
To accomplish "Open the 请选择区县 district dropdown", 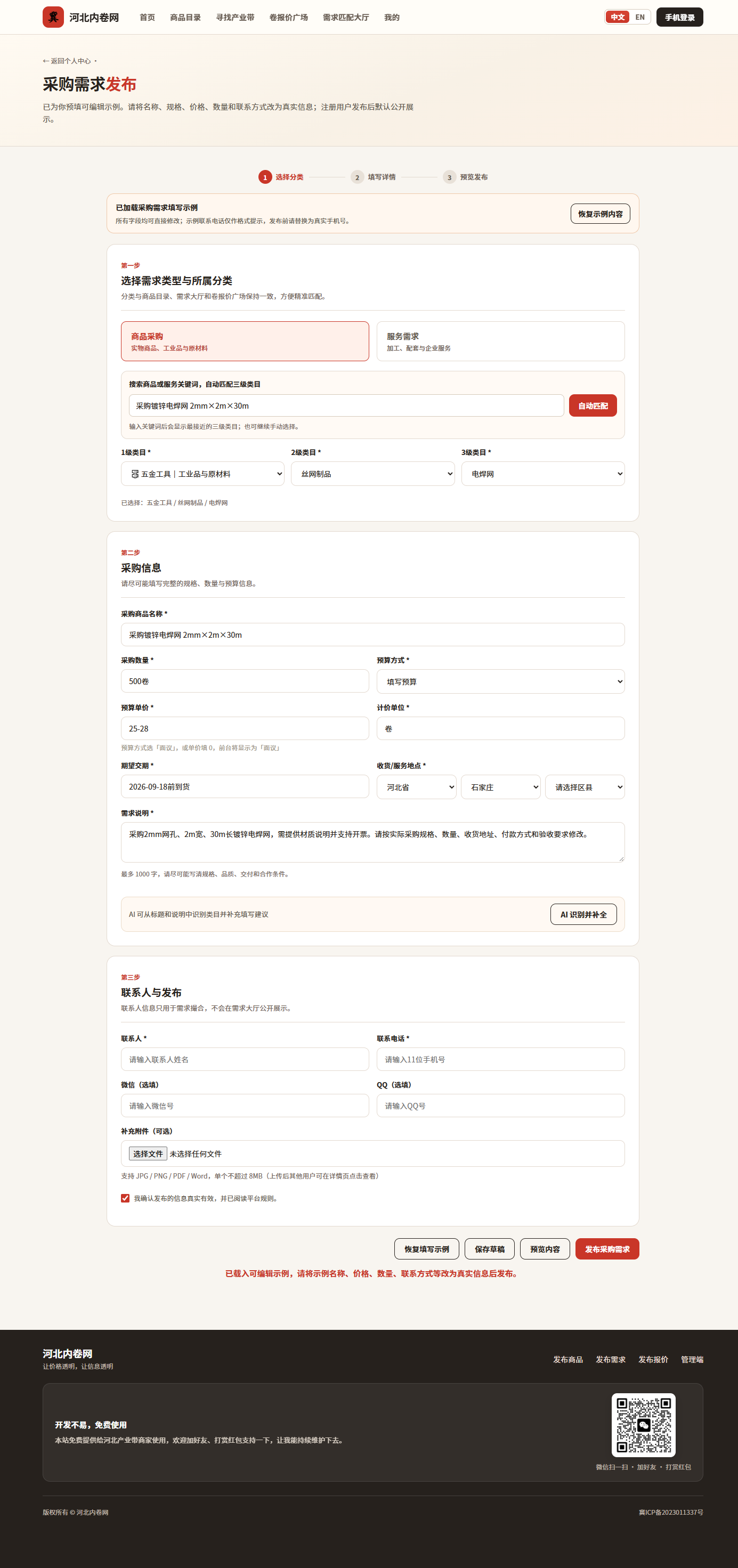I will 585,787.
